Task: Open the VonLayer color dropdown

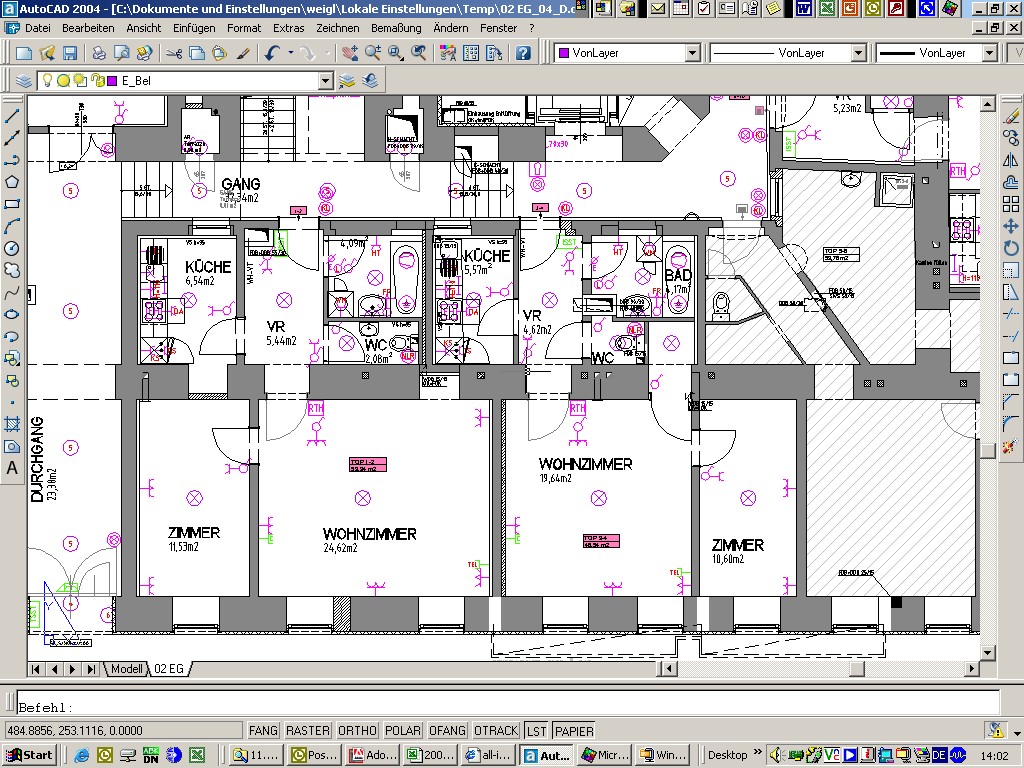Action: (693, 52)
